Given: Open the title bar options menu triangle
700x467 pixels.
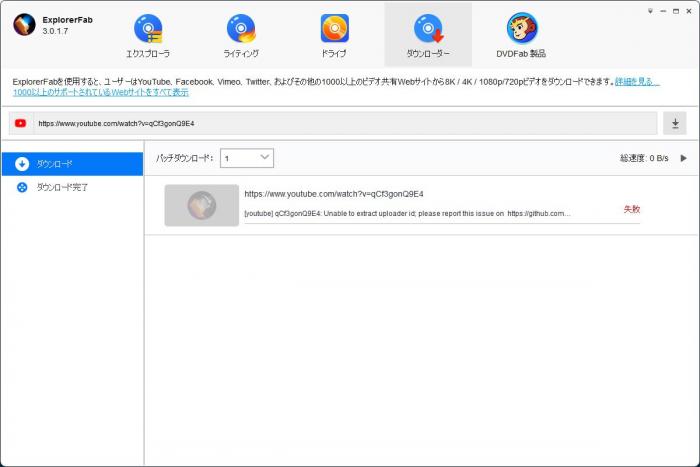Looking at the screenshot, I should coord(650,11).
